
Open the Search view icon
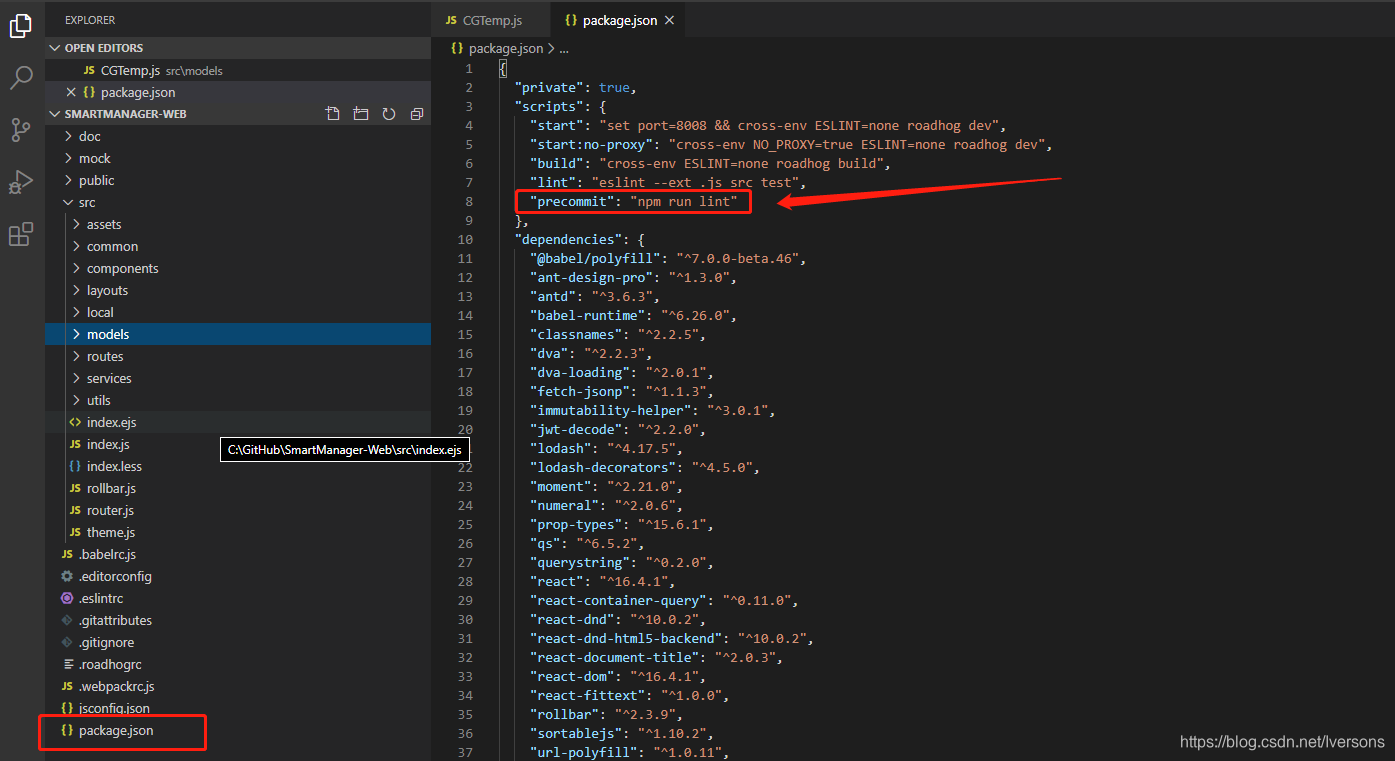pos(21,78)
